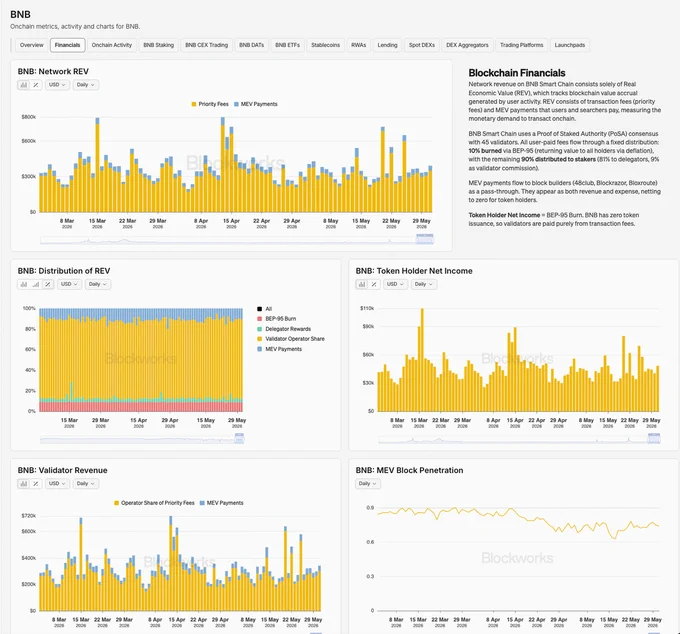Open USD dropdown in Token Holder Net Income
Viewport: 680px width, 634px height.
pyautogui.click(x=395, y=284)
